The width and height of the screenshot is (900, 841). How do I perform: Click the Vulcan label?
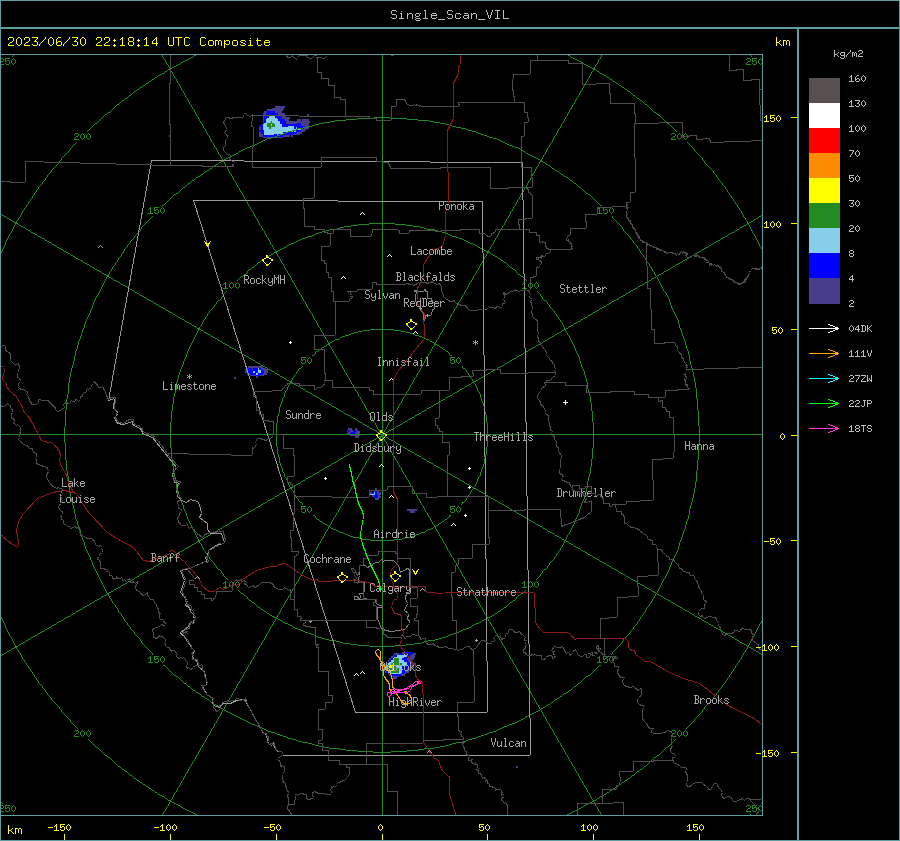pos(508,743)
